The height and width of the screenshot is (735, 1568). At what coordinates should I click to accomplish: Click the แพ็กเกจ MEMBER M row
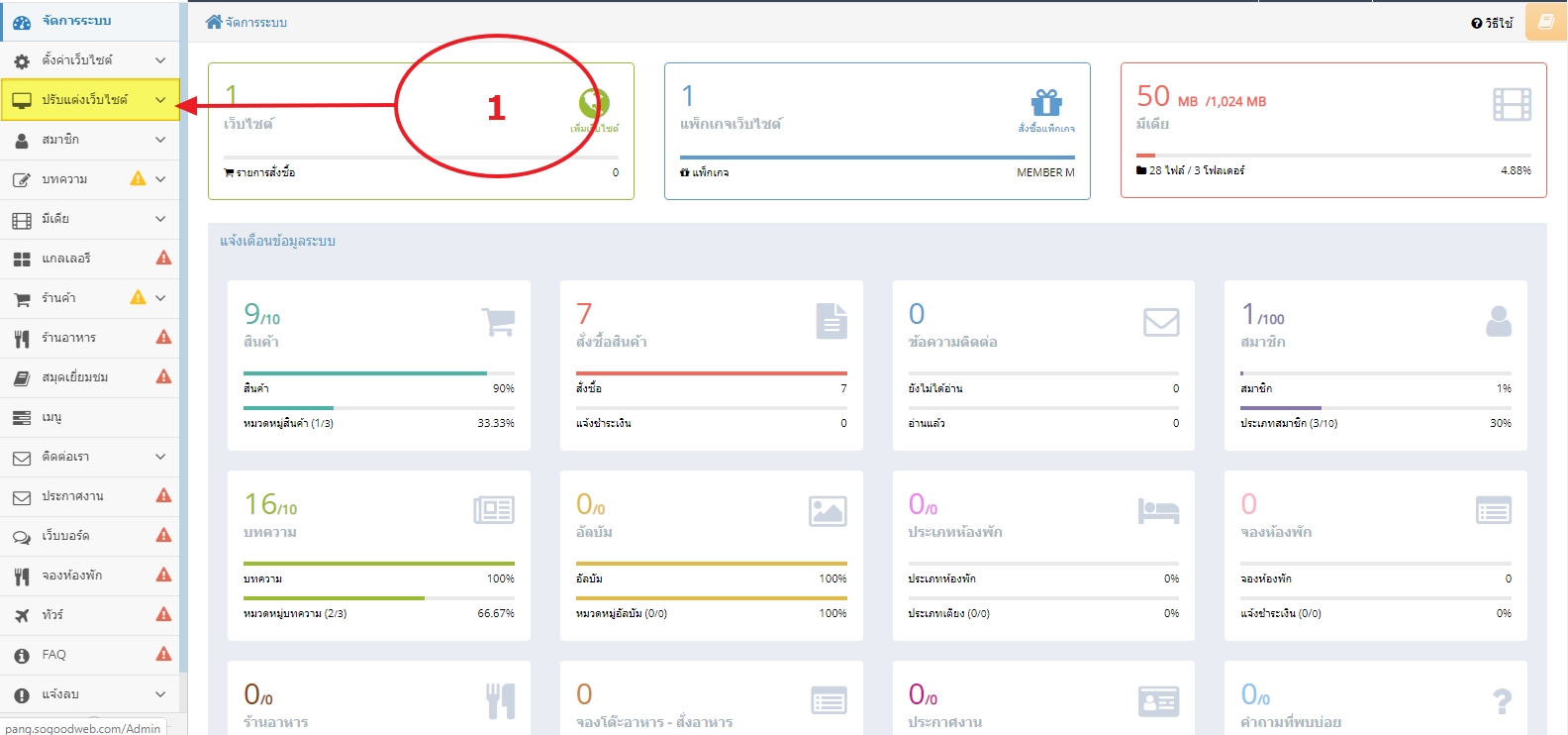877,172
